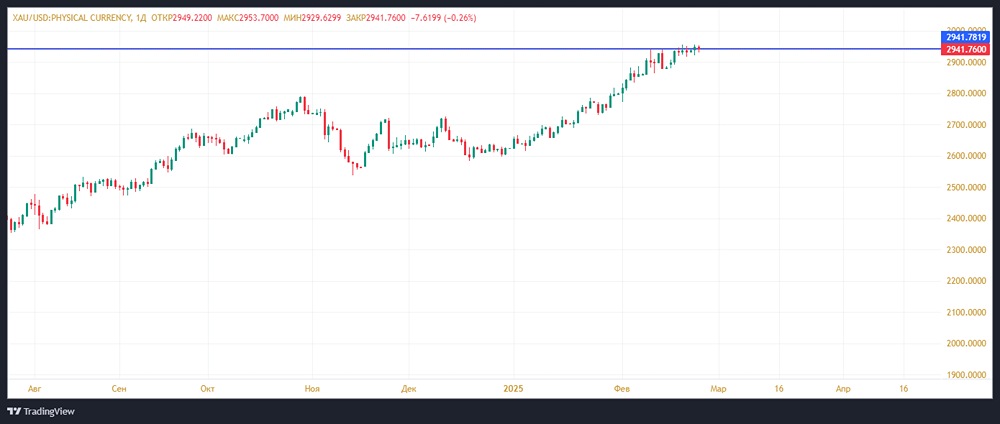Click the TradingView logo icon

pyautogui.click(x=14, y=411)
